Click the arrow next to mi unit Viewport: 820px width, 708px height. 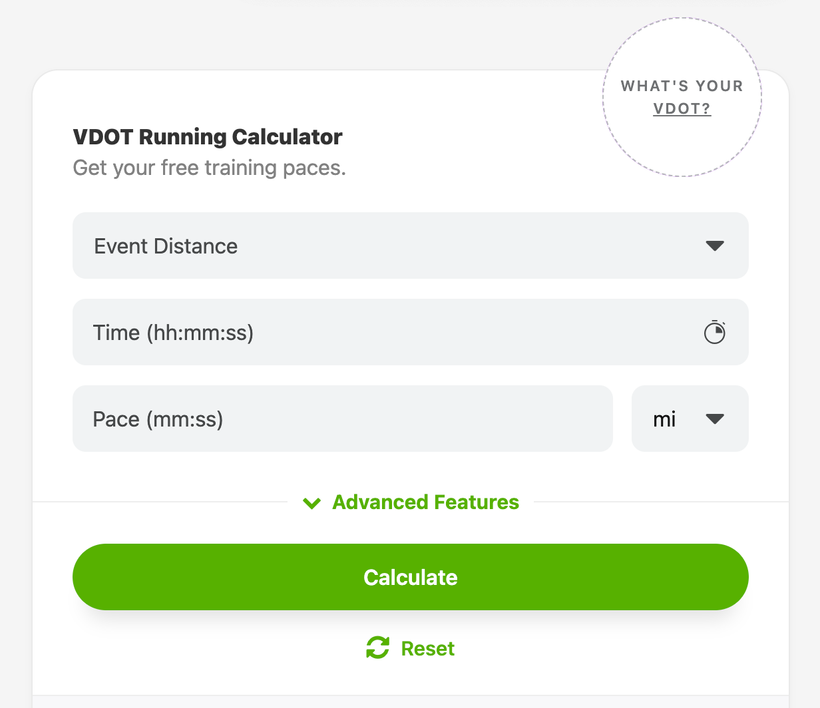714,419
